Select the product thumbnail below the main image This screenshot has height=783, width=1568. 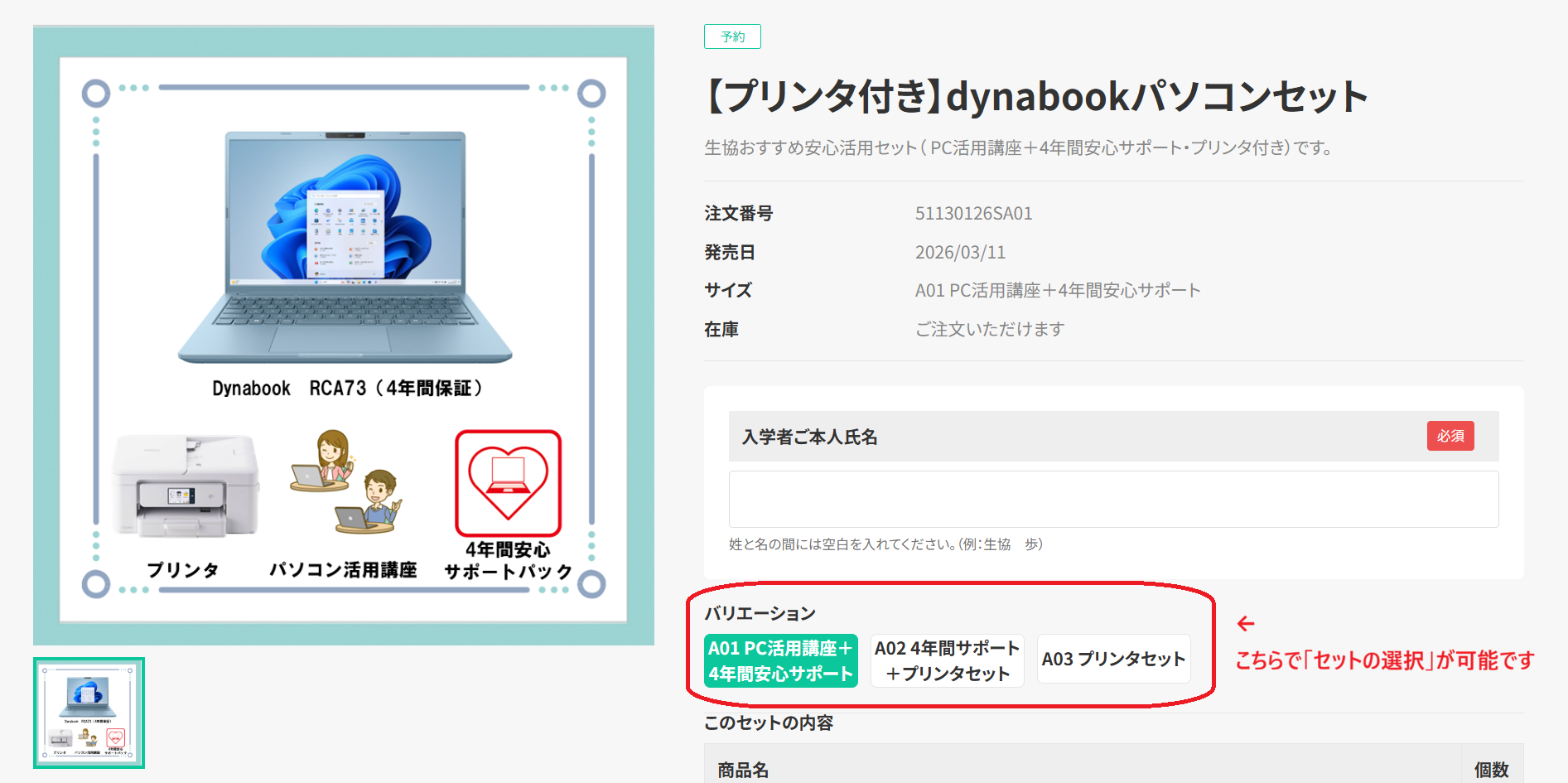pyautogui.click(x=89, y=713)
